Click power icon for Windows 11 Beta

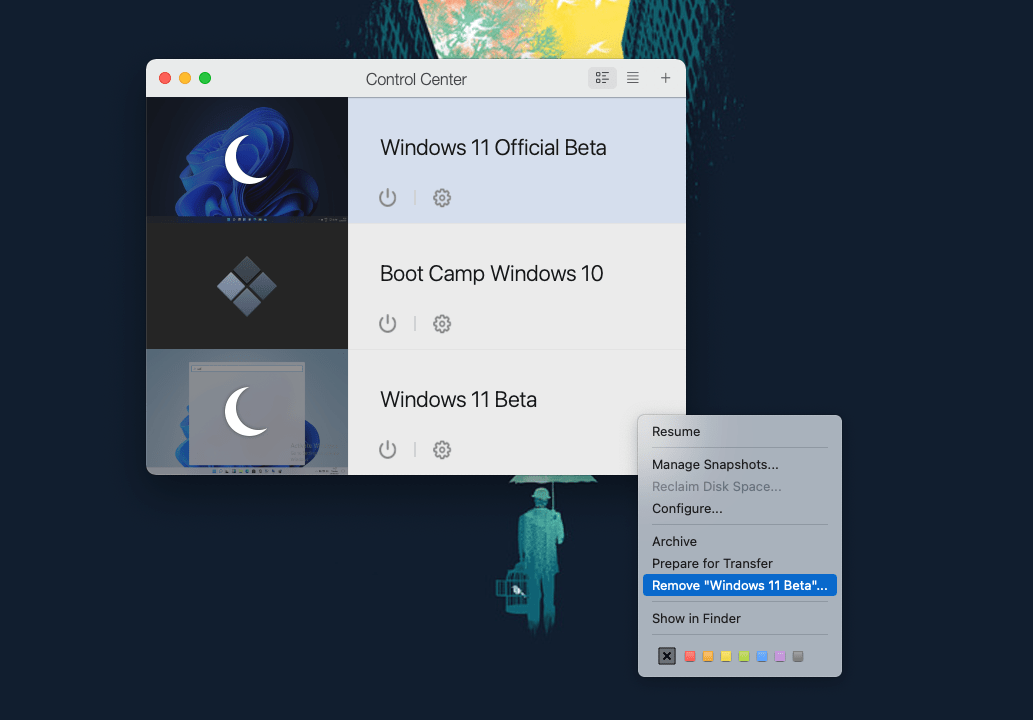(387, 449)
